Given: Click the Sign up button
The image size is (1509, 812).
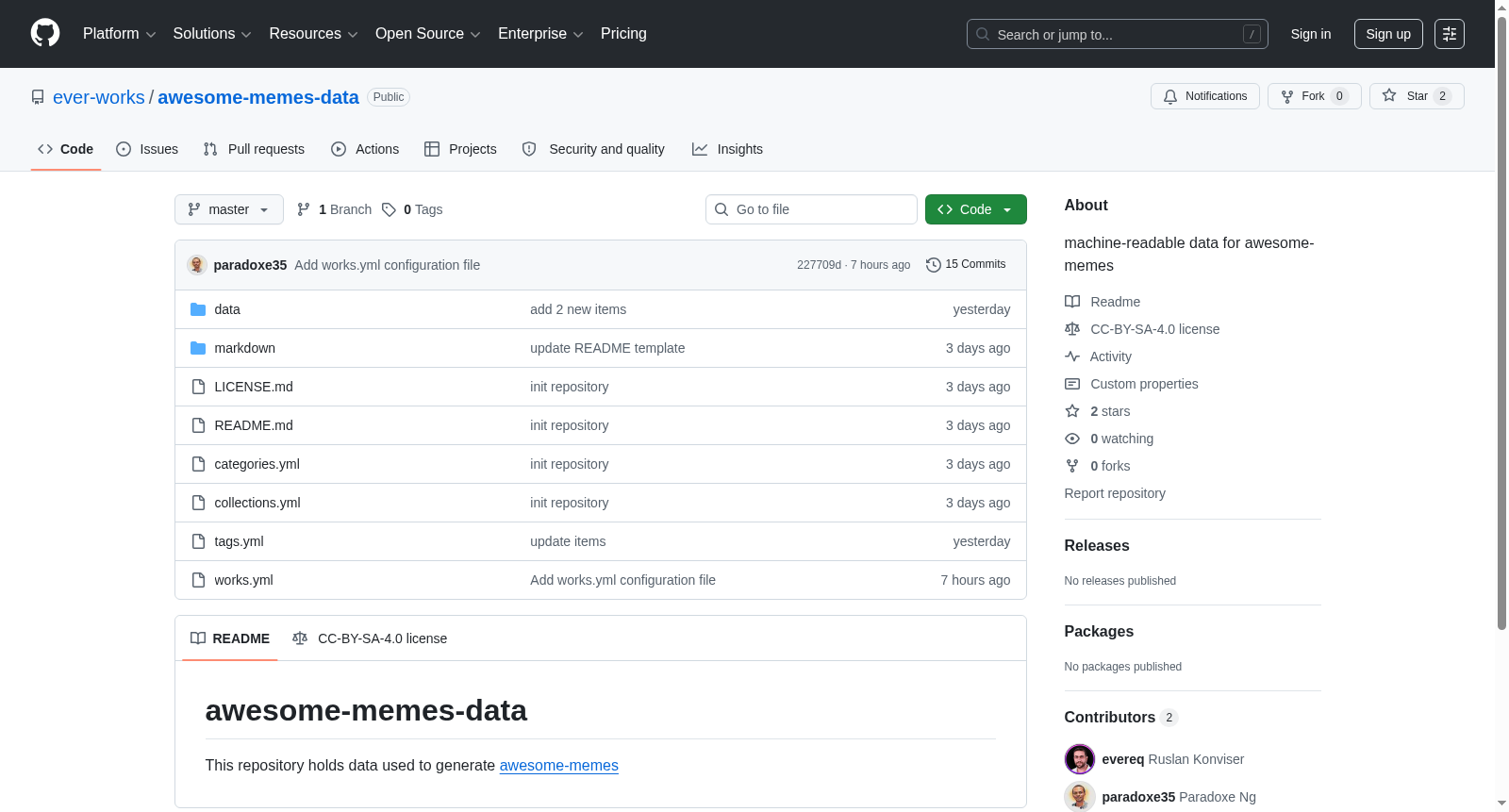Looking at the screenshot, I should click(x=1388, y=34).
